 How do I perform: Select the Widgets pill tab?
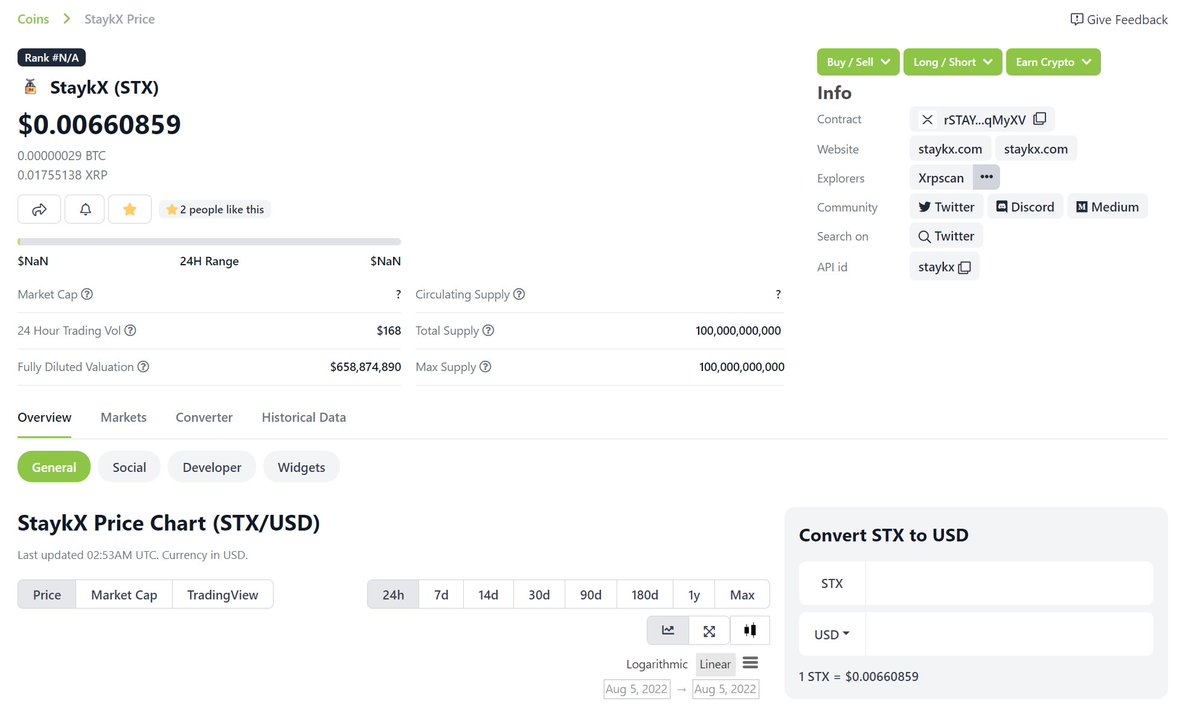coord(301,467)
